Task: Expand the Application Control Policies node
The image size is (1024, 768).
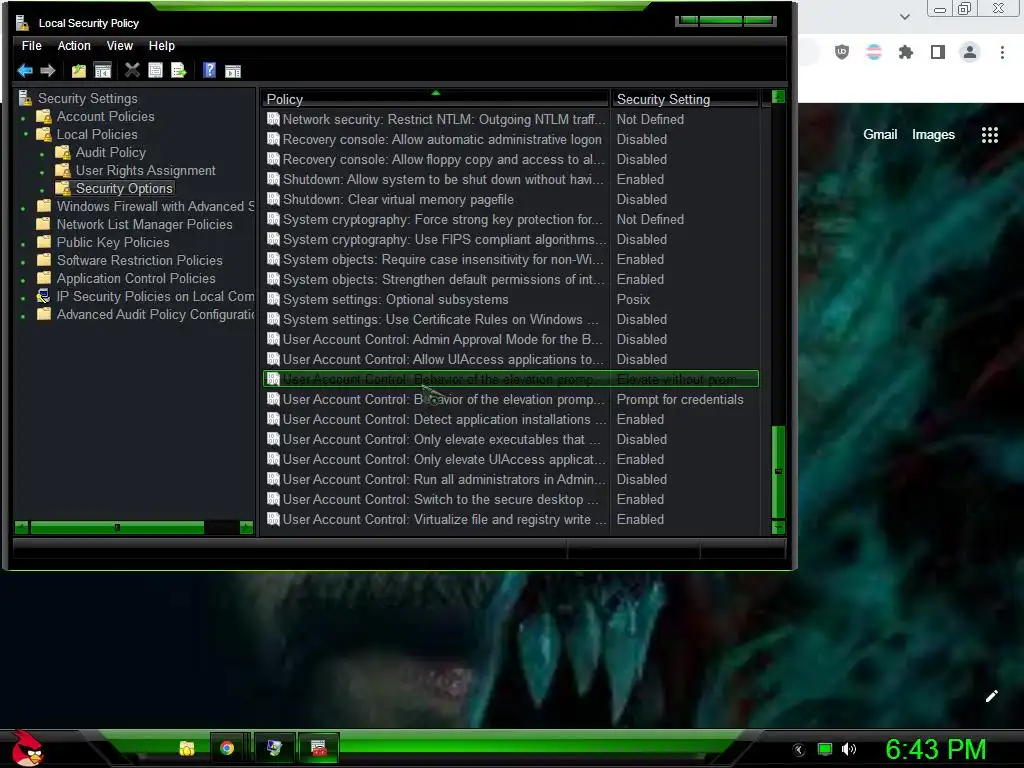Action: tap(24, 280)
